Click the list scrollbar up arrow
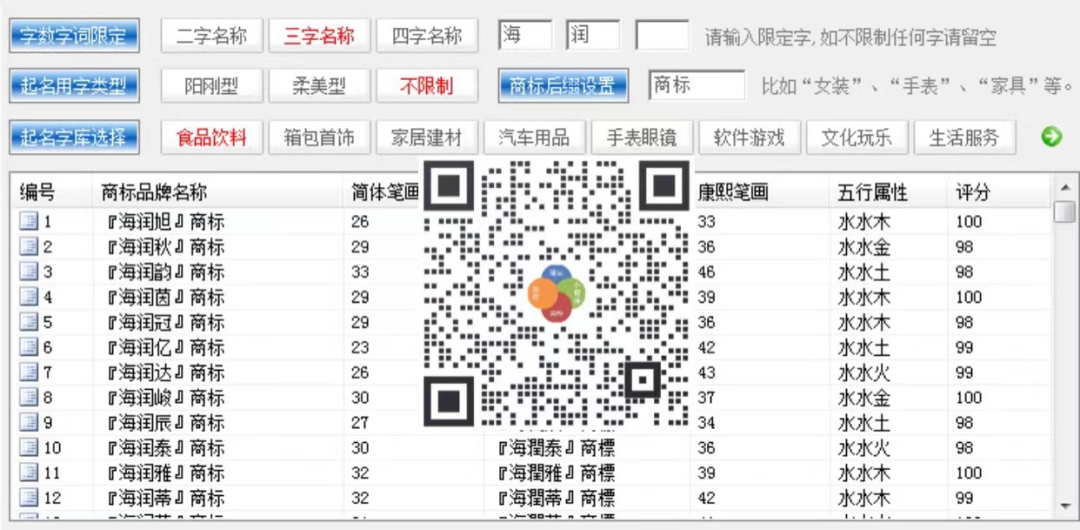 1064,187
